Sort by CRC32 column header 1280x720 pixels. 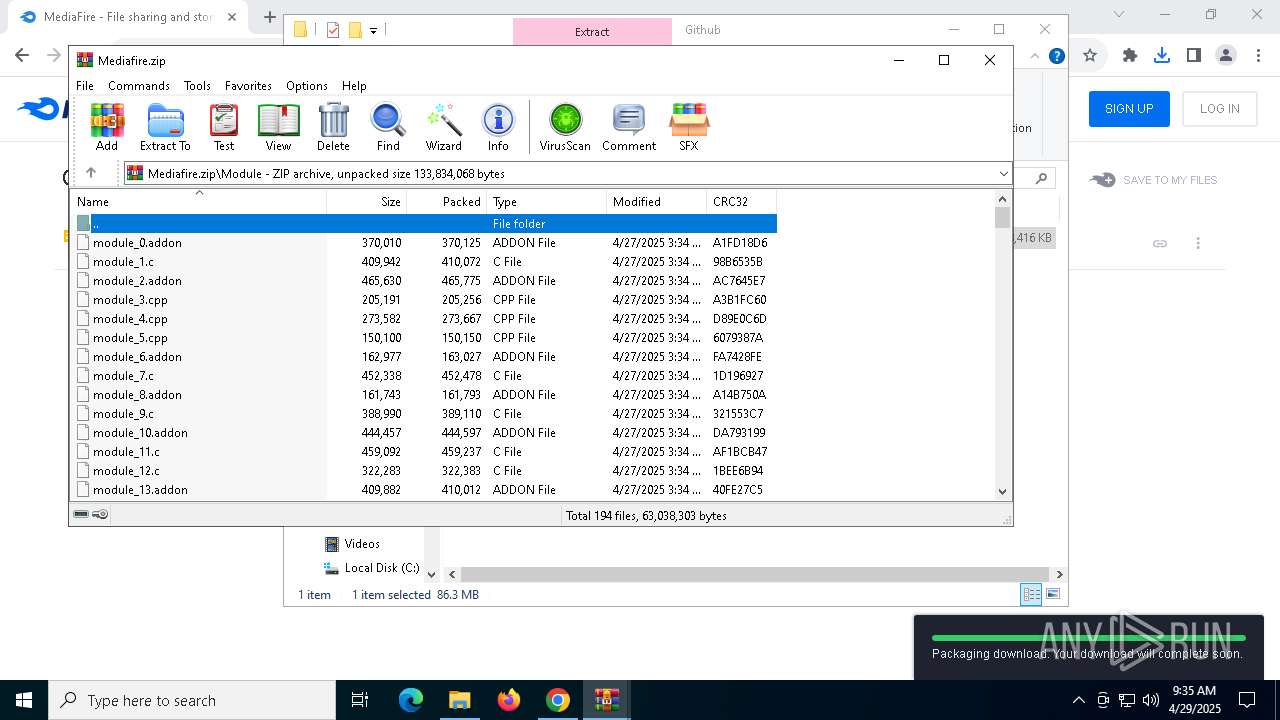[741, 201]
